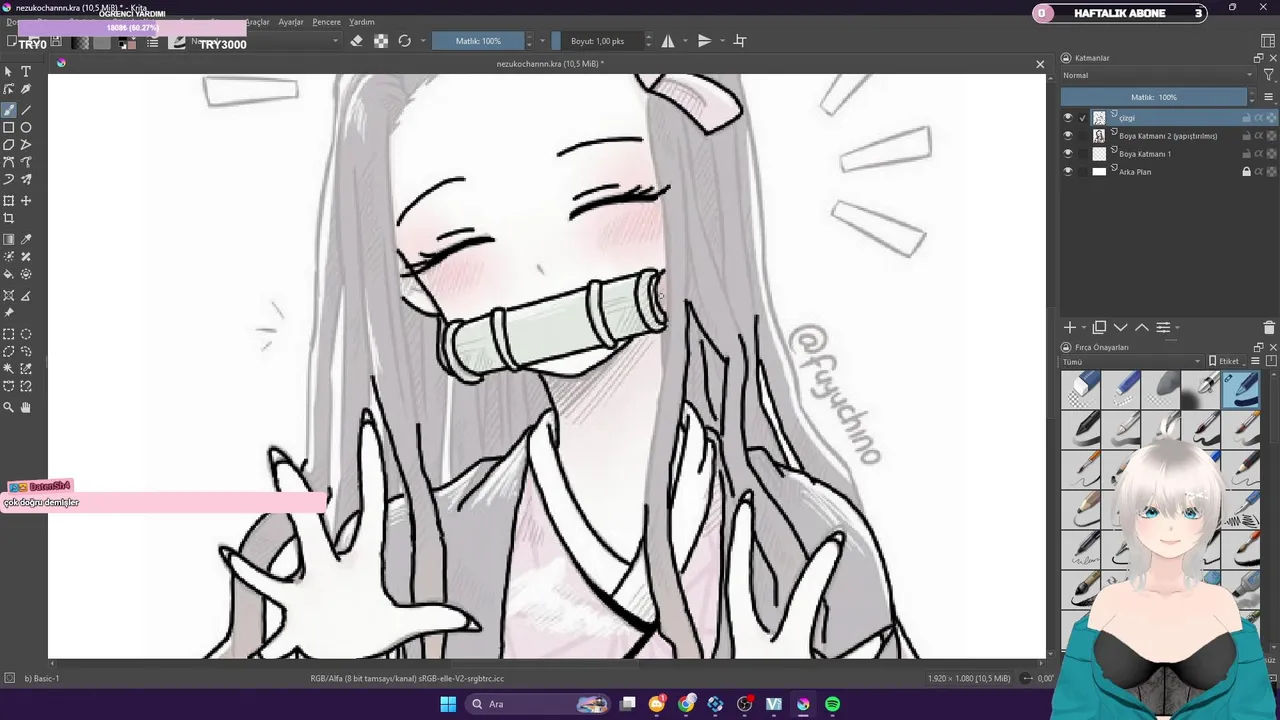Image resolution: width=1280 pixels, height=720 pixels.
Task: Select the Contiguous Selection wand tool
Action: click(x=9, y=369)
